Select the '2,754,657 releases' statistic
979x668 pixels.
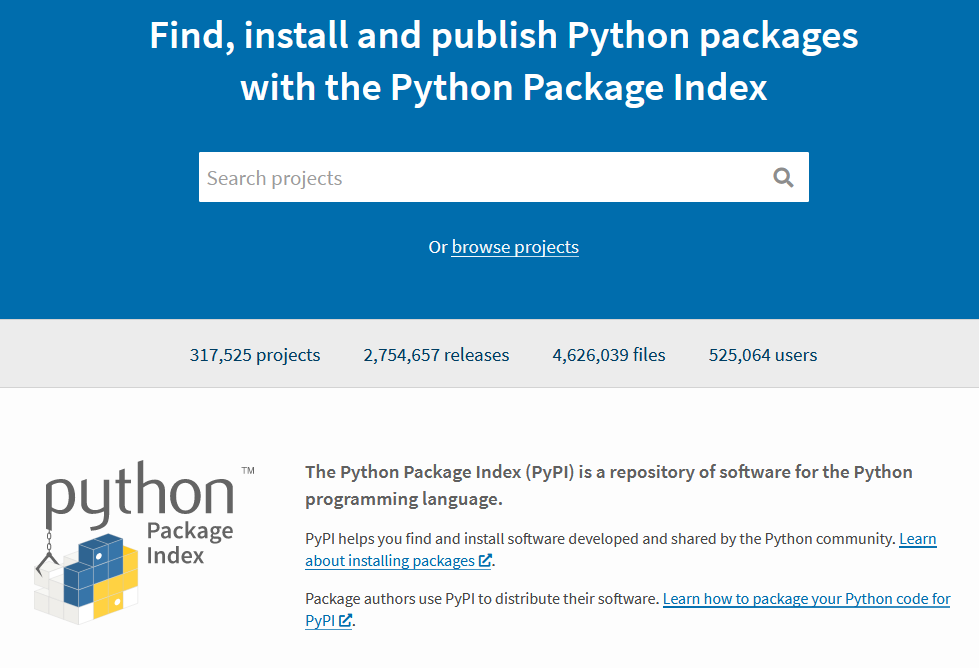(x=436, y=355)
